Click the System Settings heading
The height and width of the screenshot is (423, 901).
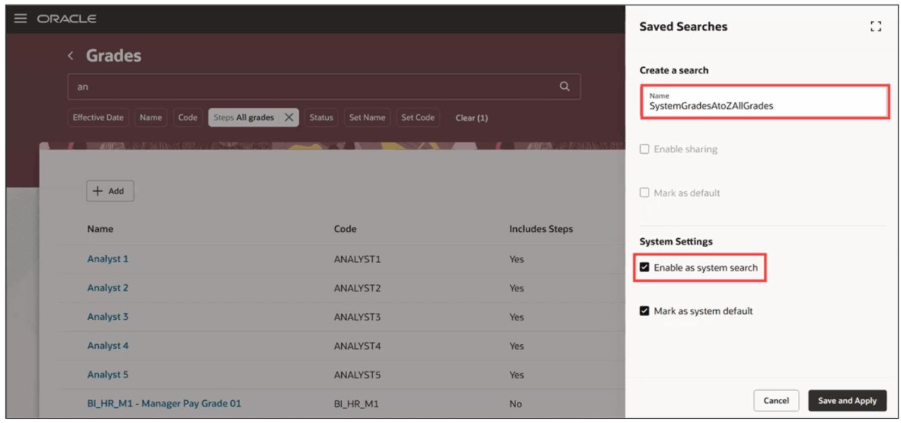point(676,242)
